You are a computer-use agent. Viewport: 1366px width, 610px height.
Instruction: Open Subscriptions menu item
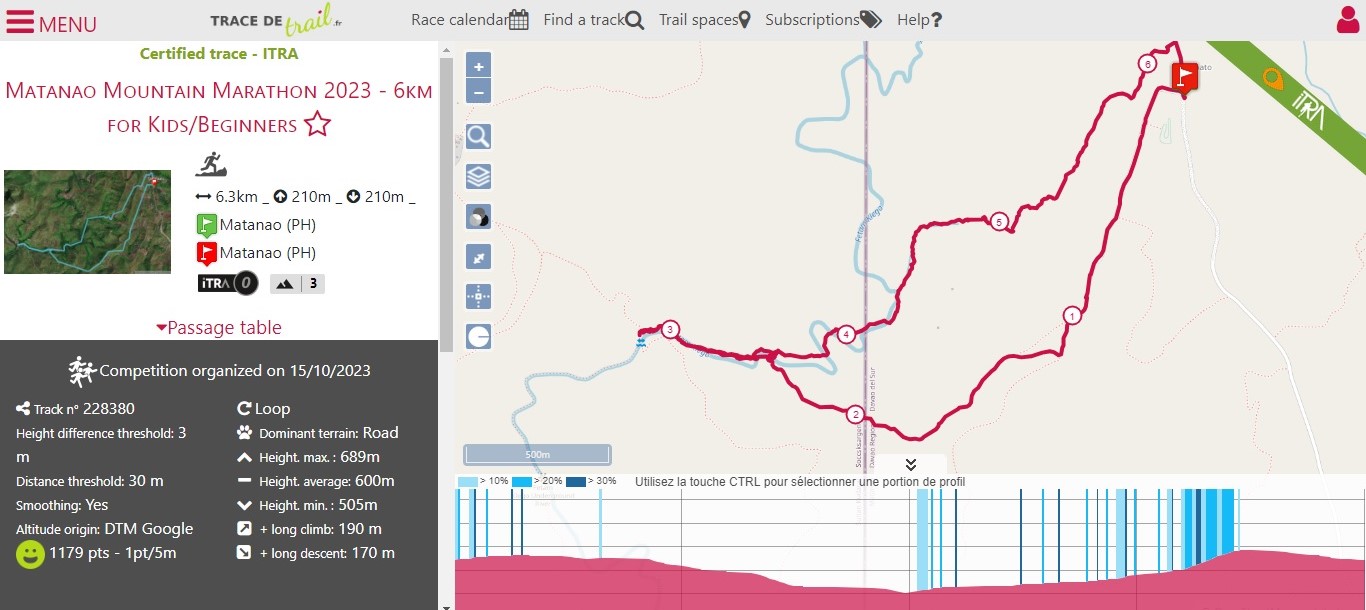(x=824, y=20)
